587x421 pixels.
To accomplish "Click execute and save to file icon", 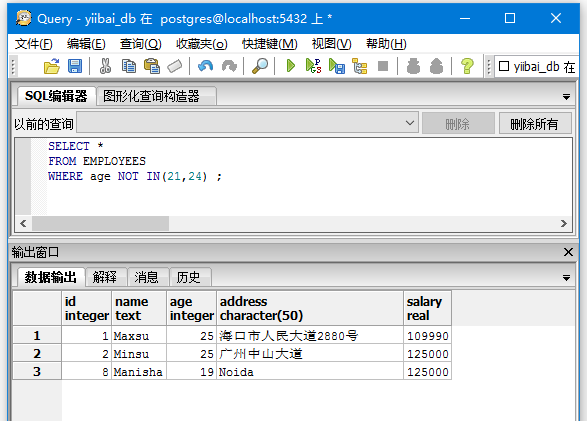I will click(337, 67).
